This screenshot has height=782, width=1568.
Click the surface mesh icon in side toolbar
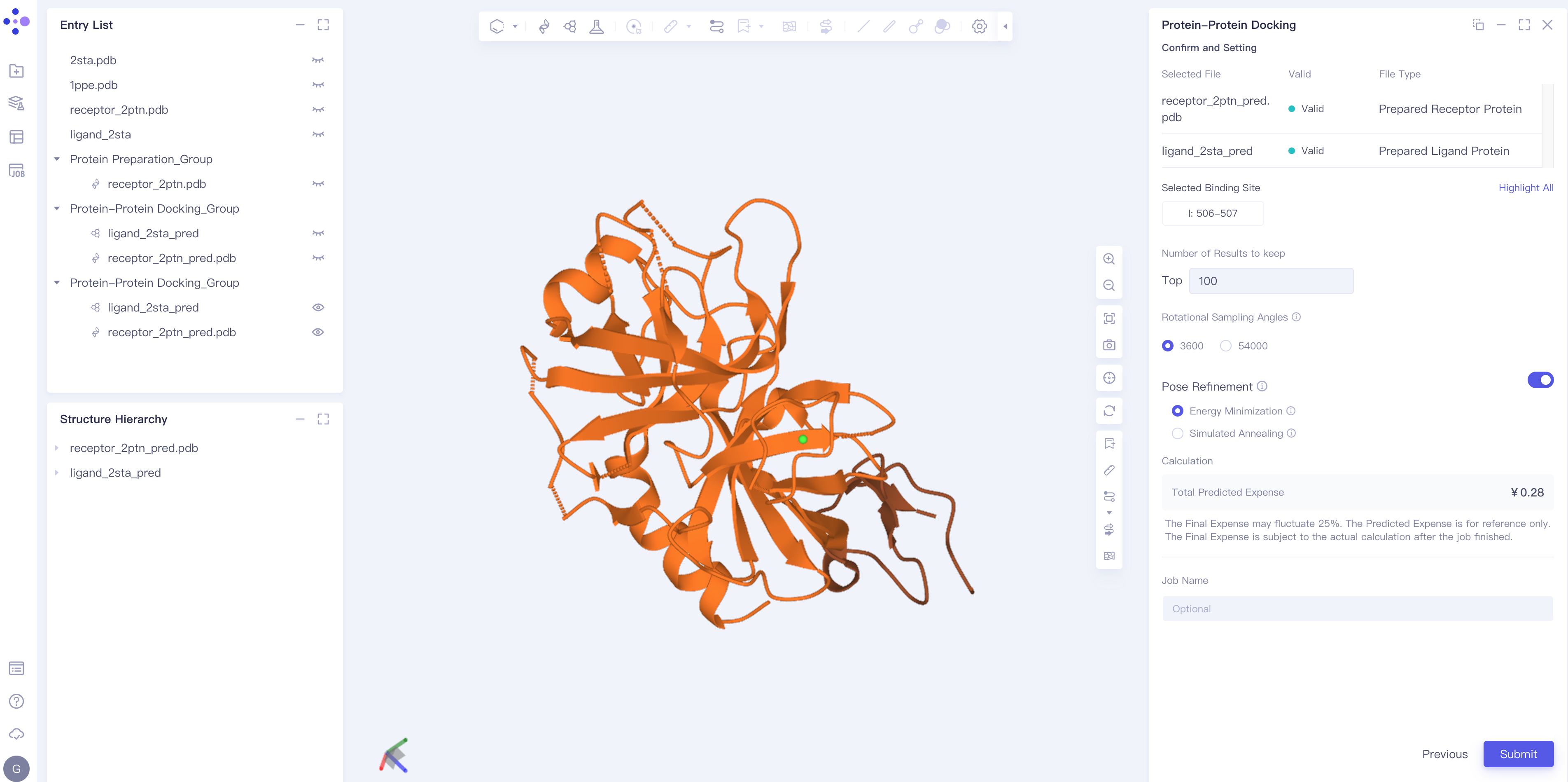(1109, 556)
